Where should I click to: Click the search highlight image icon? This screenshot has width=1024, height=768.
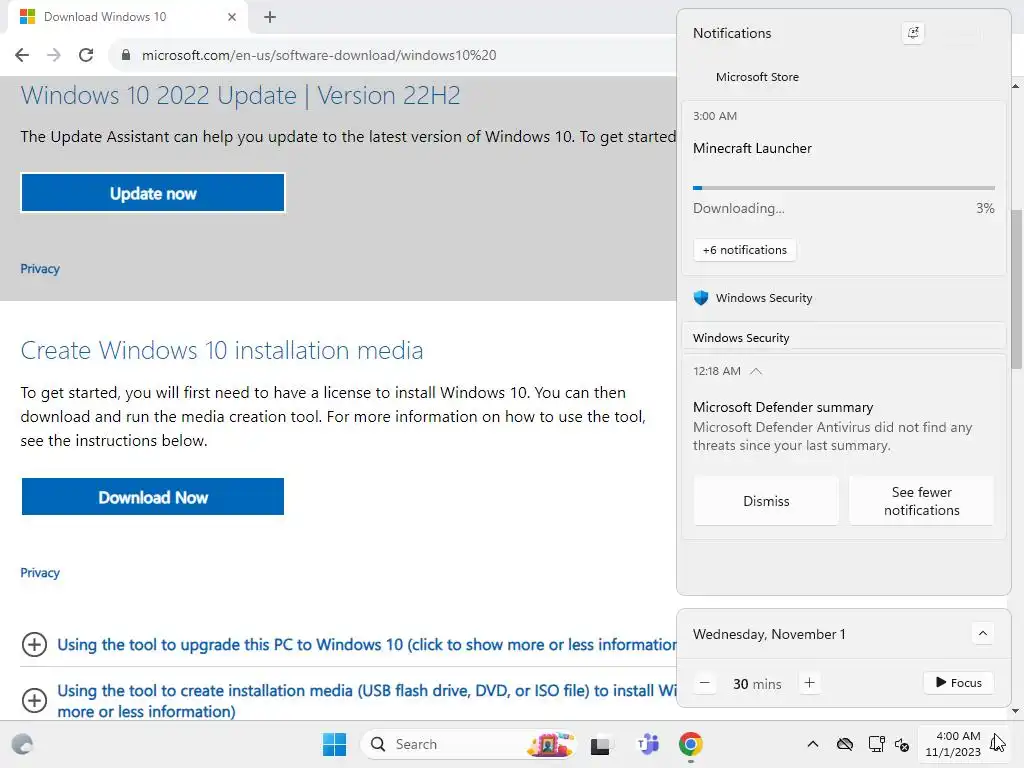click(x=550, y=744)
